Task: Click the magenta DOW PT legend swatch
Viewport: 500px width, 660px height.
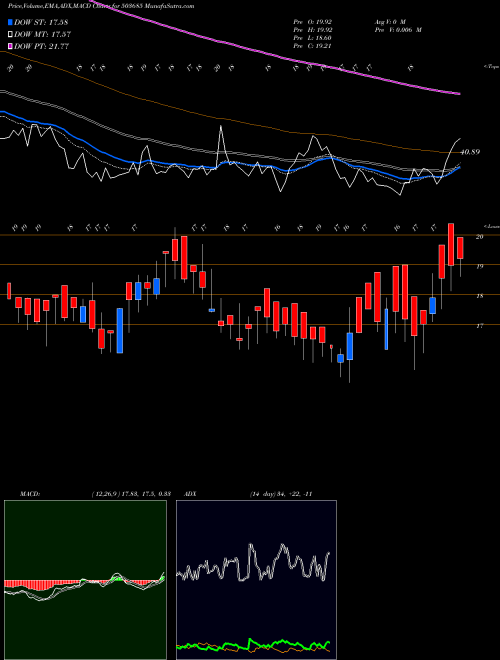Action: tap(10, 46)
